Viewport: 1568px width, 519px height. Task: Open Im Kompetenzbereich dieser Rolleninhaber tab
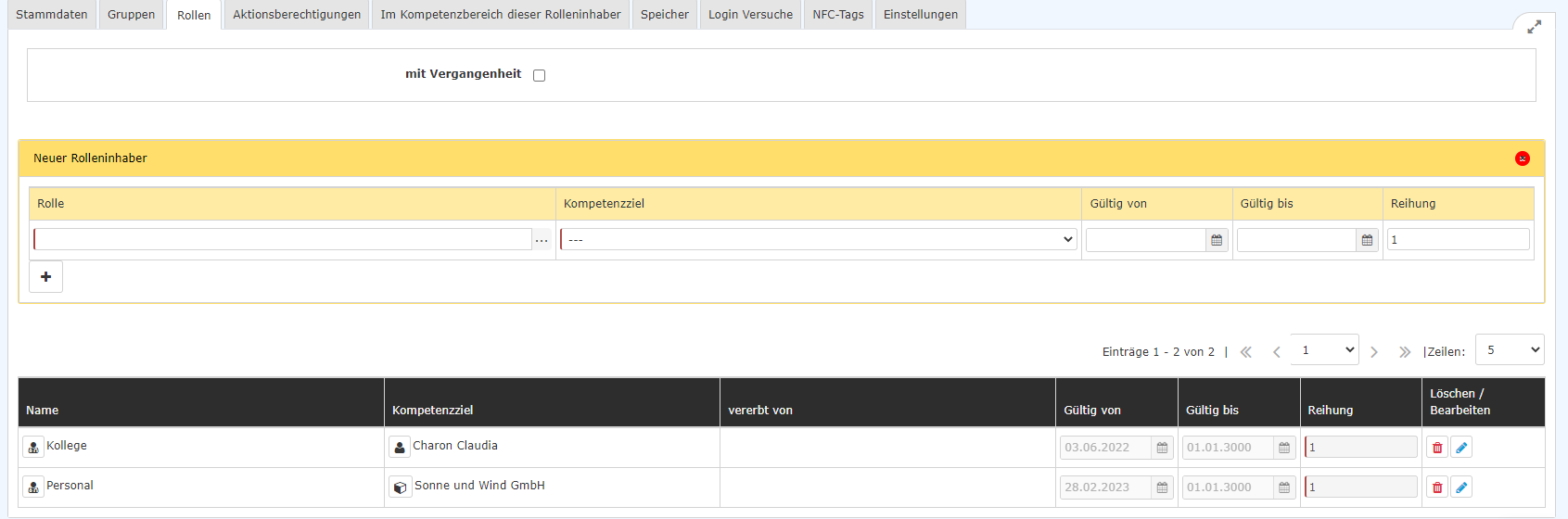click(x=501, y=15)
